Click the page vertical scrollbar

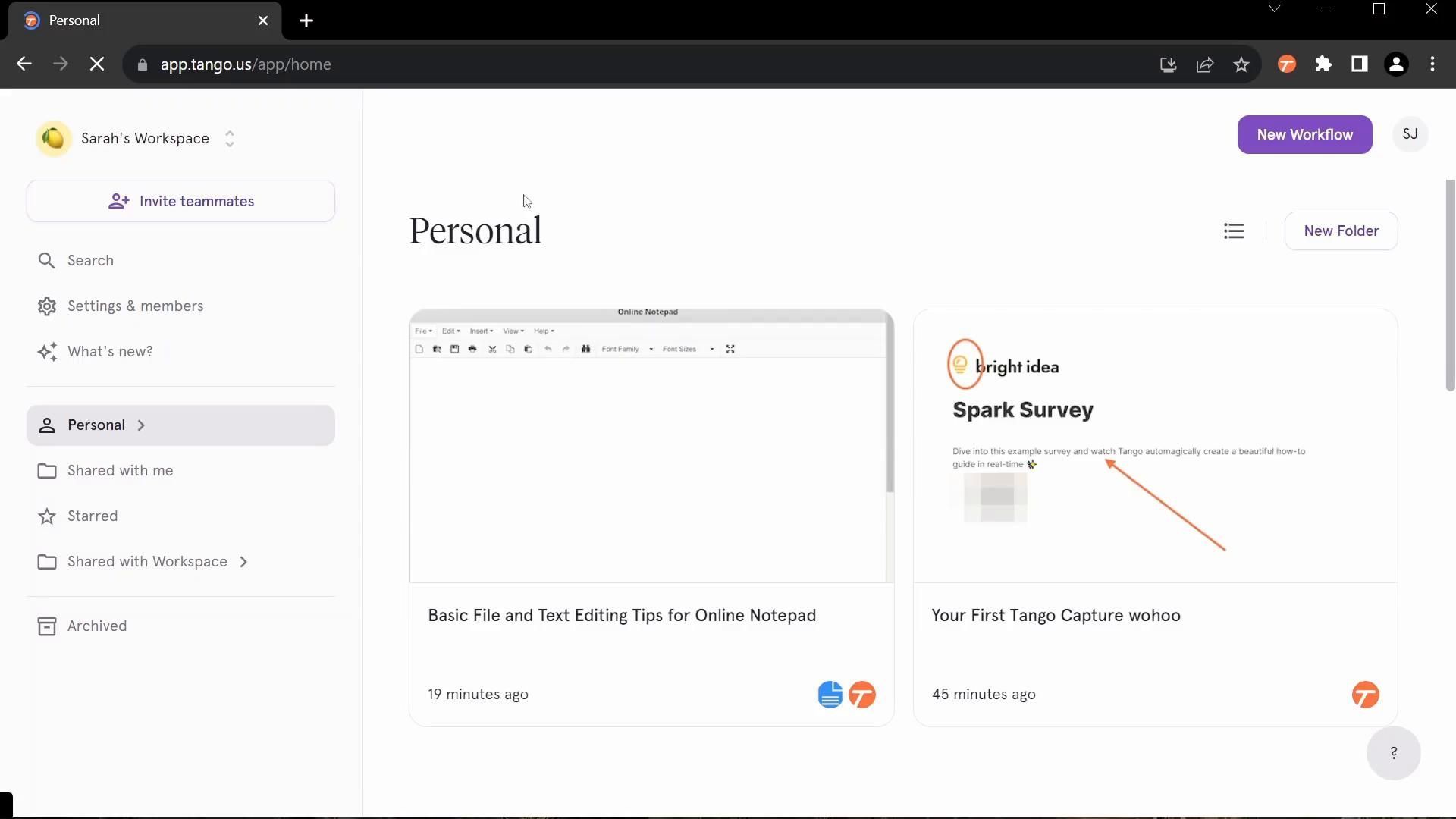pos(1450,286)
